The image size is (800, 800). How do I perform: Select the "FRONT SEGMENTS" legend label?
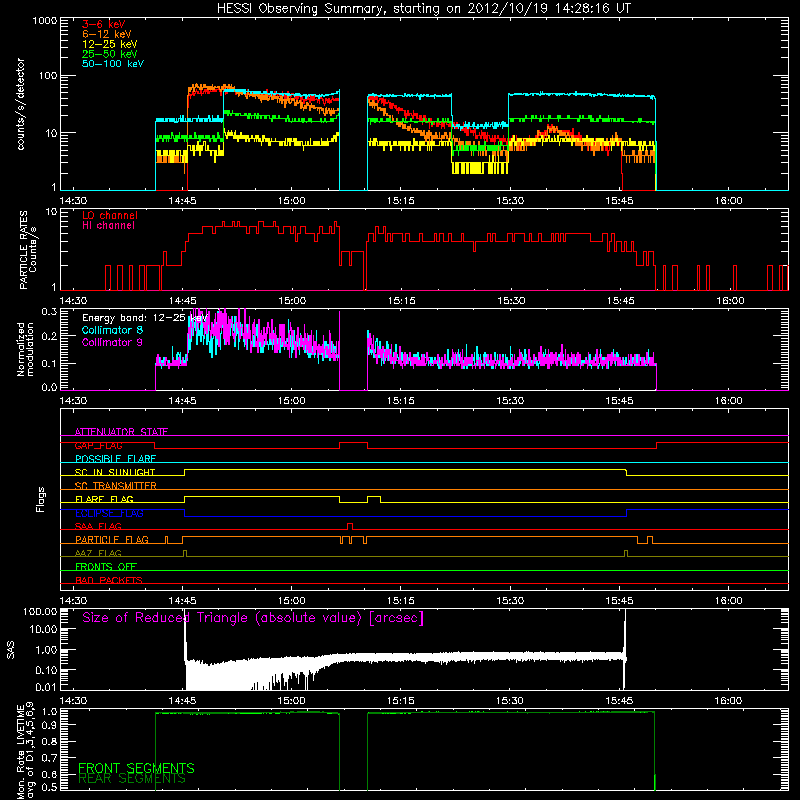coord(136,768)
